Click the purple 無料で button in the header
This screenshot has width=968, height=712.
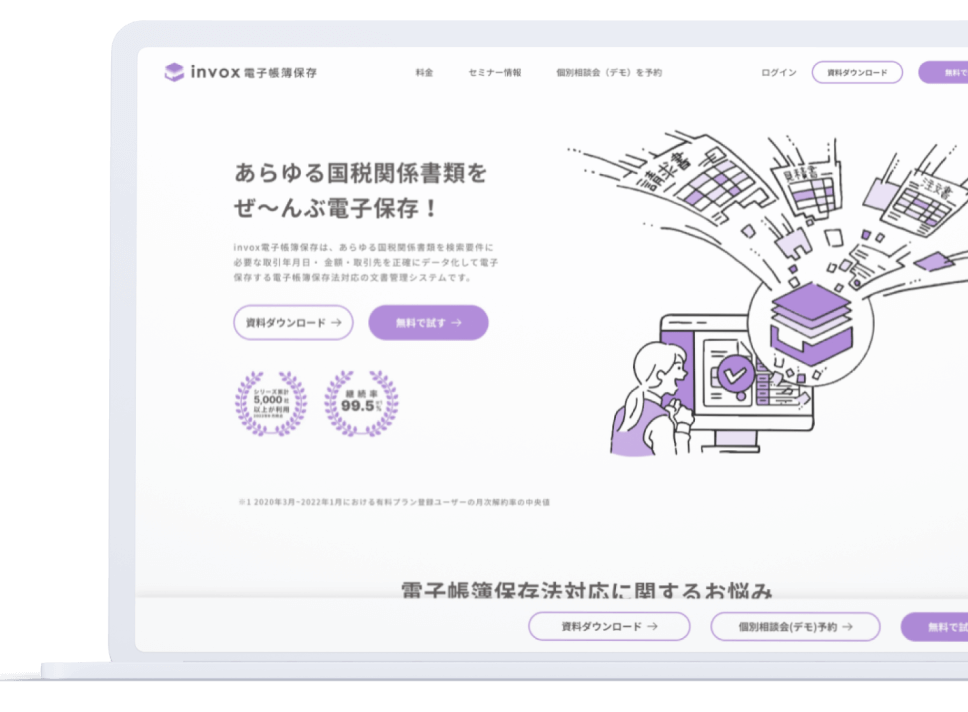point(943,72)
